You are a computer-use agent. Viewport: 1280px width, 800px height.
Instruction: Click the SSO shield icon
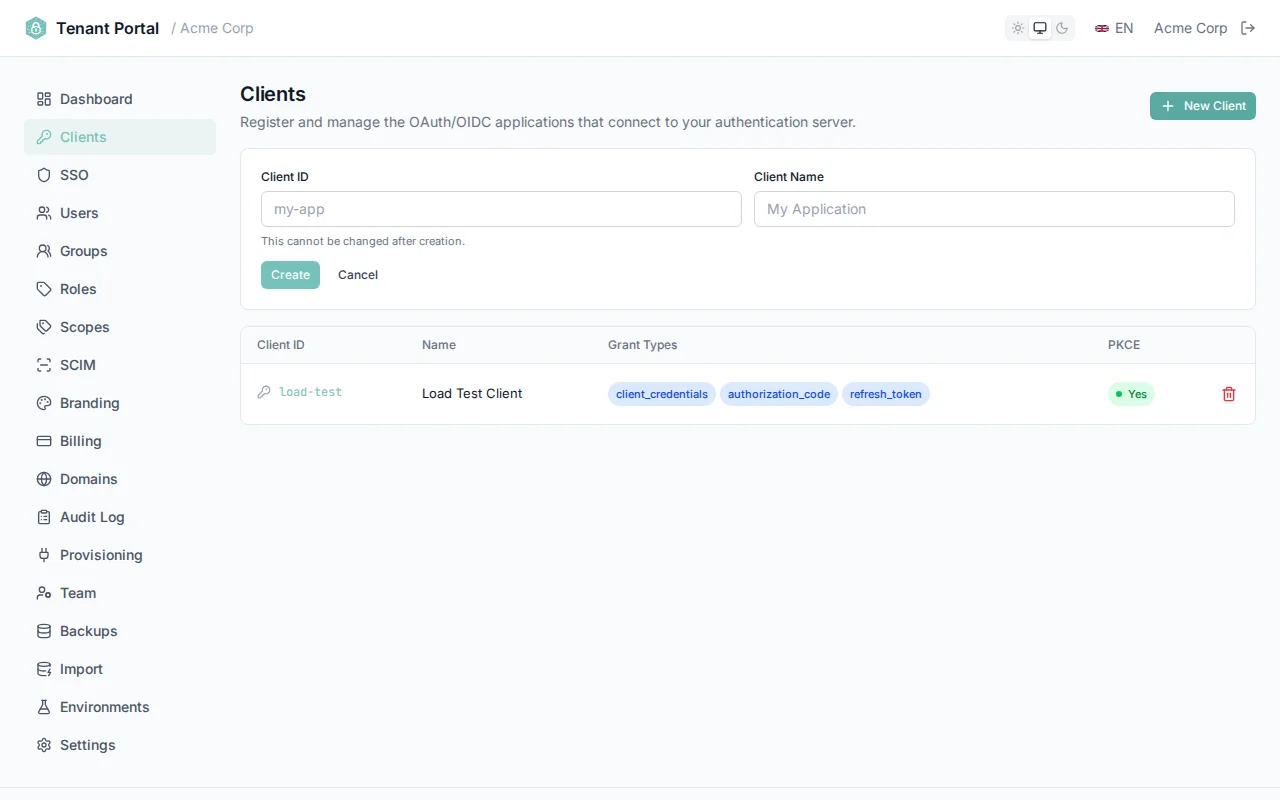tap(44, 175)
